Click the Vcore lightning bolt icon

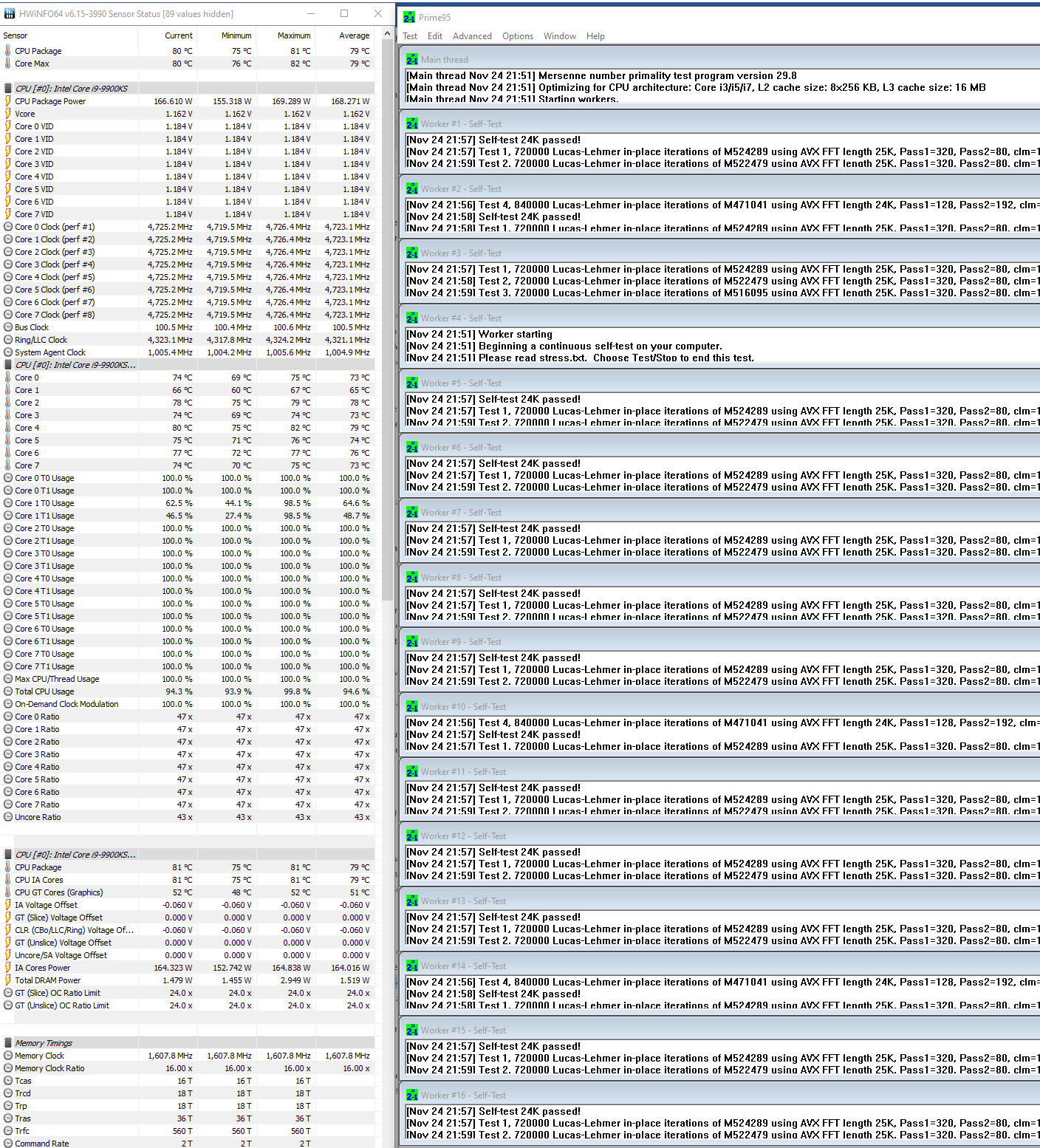point(8,114)
